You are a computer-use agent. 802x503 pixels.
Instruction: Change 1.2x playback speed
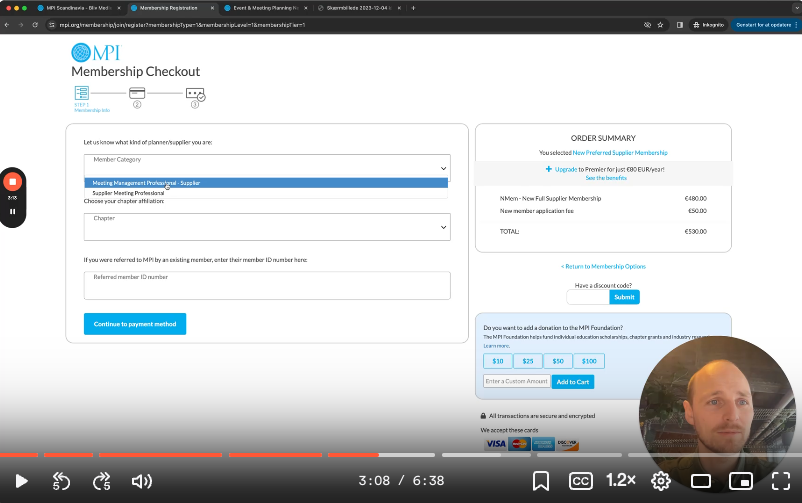click(x=621, y=481)
